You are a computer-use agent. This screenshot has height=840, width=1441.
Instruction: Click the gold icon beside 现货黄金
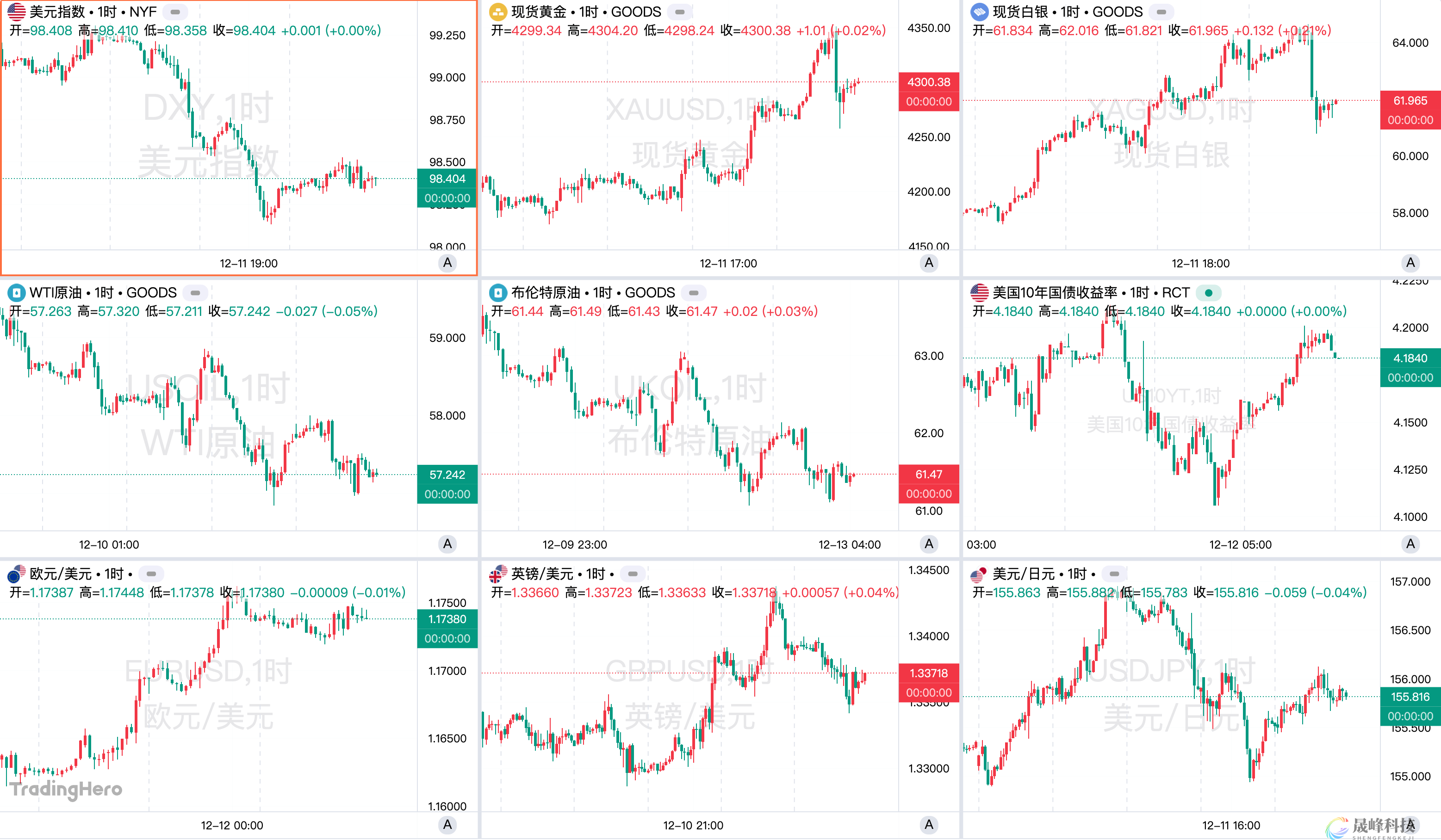(498, 12)
